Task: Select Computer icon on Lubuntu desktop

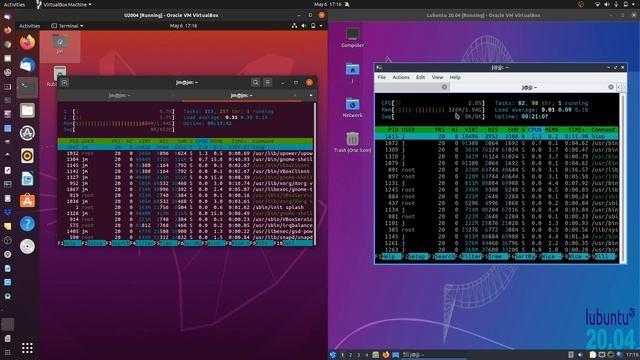Action: click(352, 38)
